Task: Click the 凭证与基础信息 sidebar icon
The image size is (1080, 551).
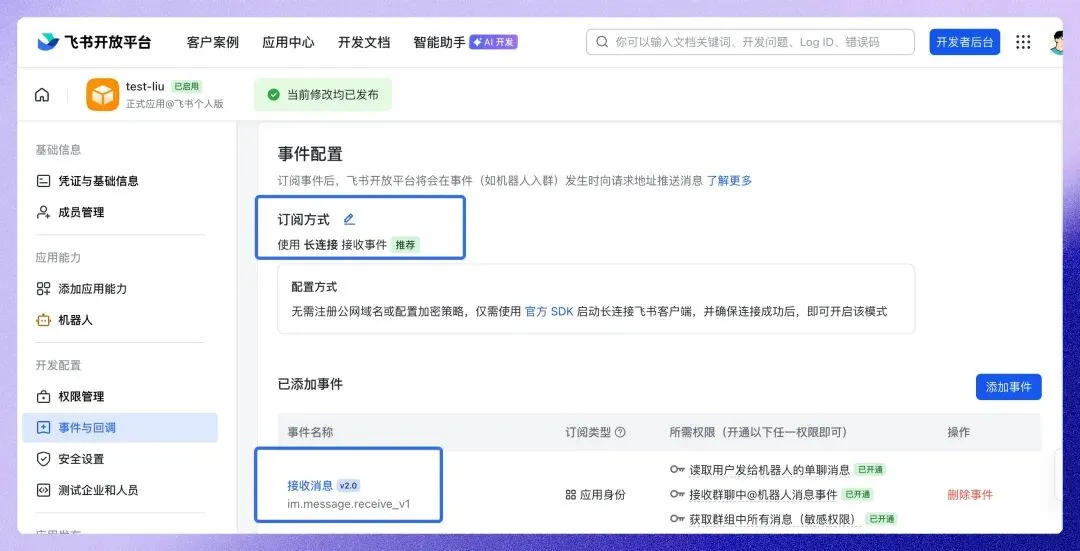Action: point(43,181)
